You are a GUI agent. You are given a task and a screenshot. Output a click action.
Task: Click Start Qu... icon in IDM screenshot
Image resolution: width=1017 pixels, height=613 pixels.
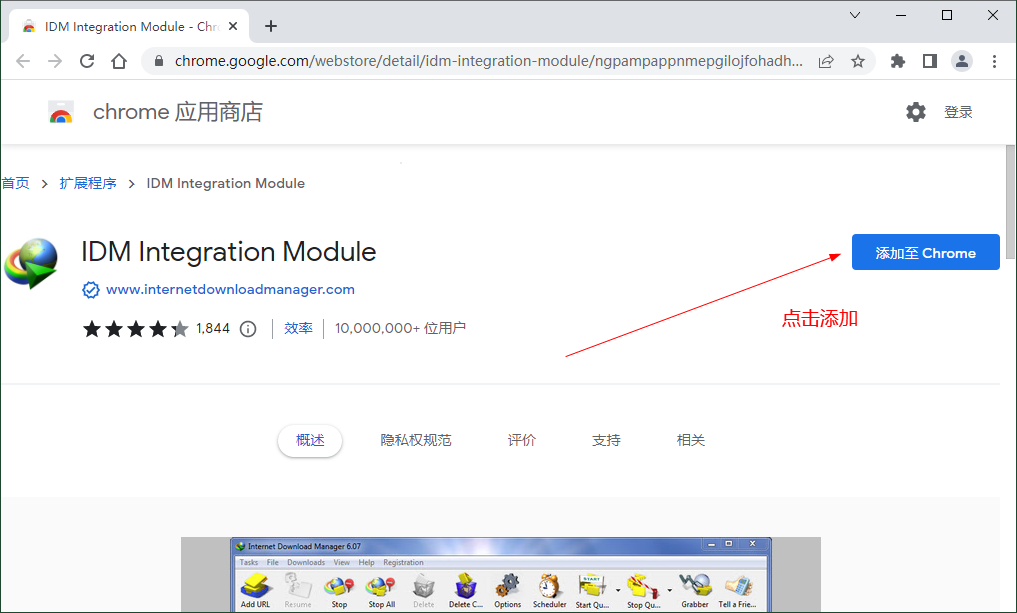pyautogui.click(x=592, y=592)
